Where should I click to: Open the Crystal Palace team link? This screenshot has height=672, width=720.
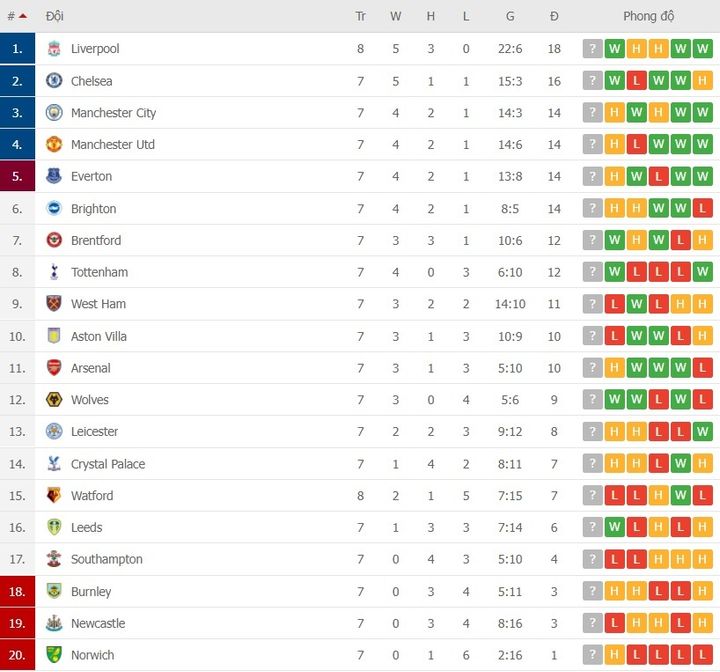coord(108,464)
